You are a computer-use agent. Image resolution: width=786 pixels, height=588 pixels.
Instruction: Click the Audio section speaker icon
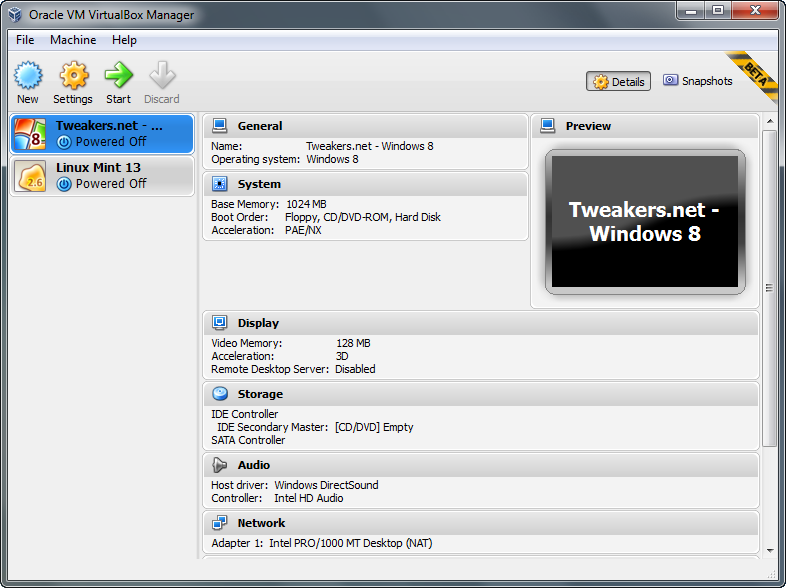click(x=220, y=465)
